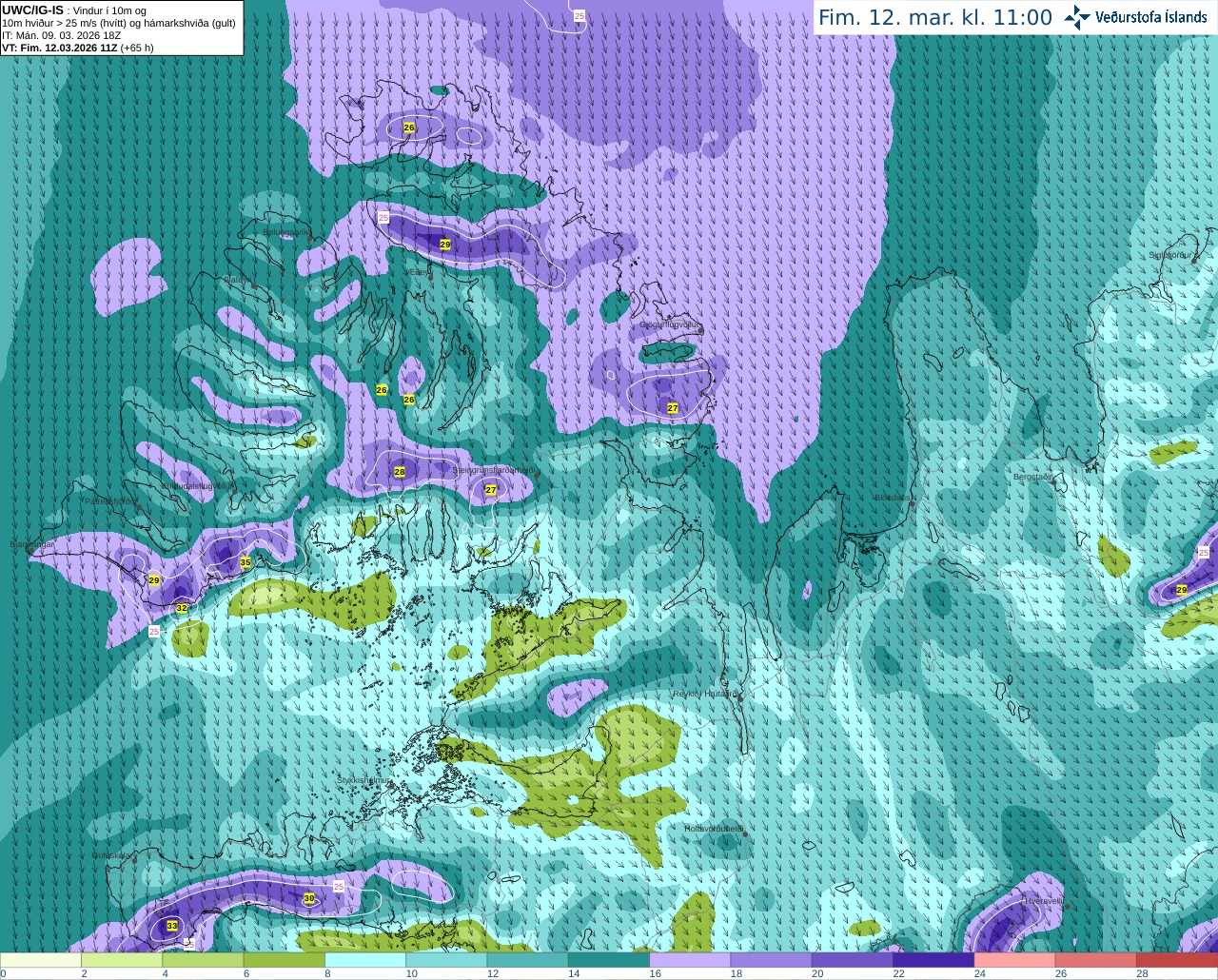
Task: Pick the 14–16 m/s teal legend swatch
Action: click(609, 960)
